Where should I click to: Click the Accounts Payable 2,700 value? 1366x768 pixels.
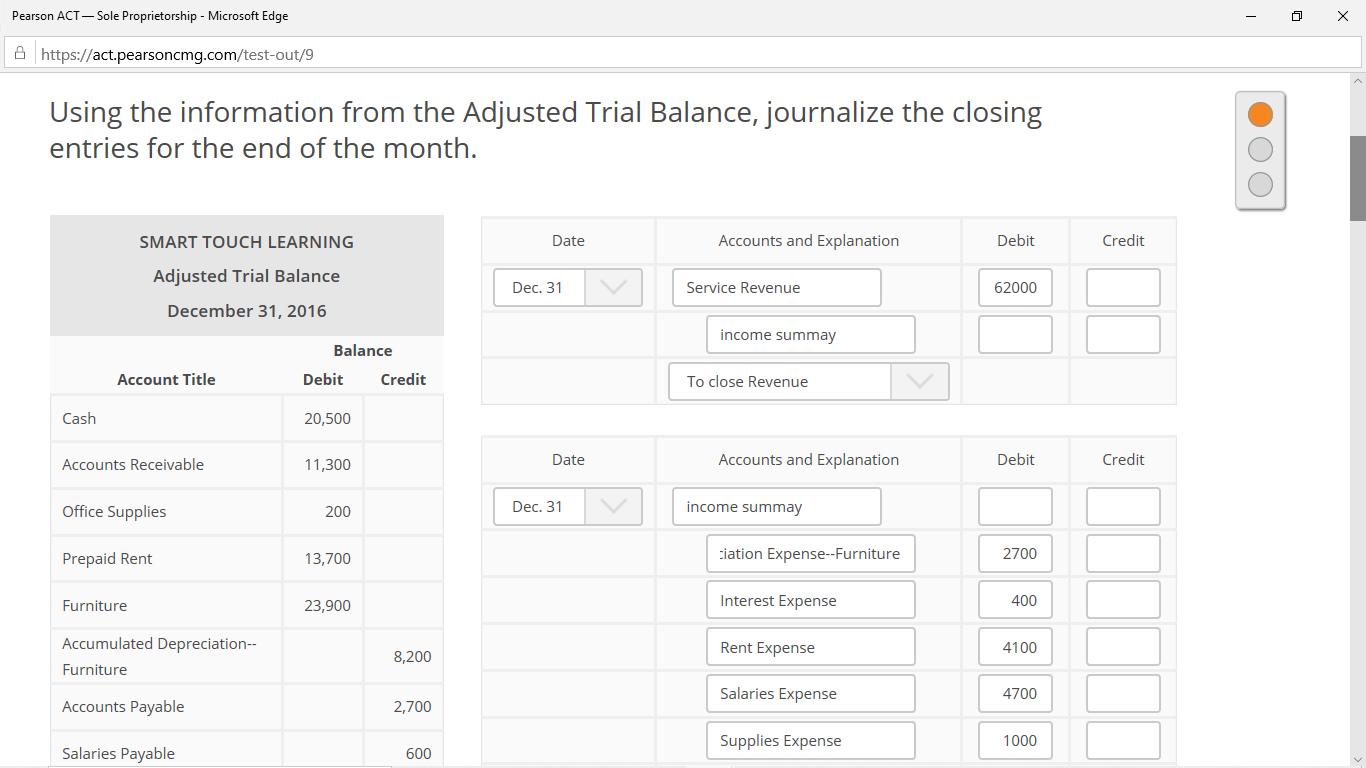412,706
